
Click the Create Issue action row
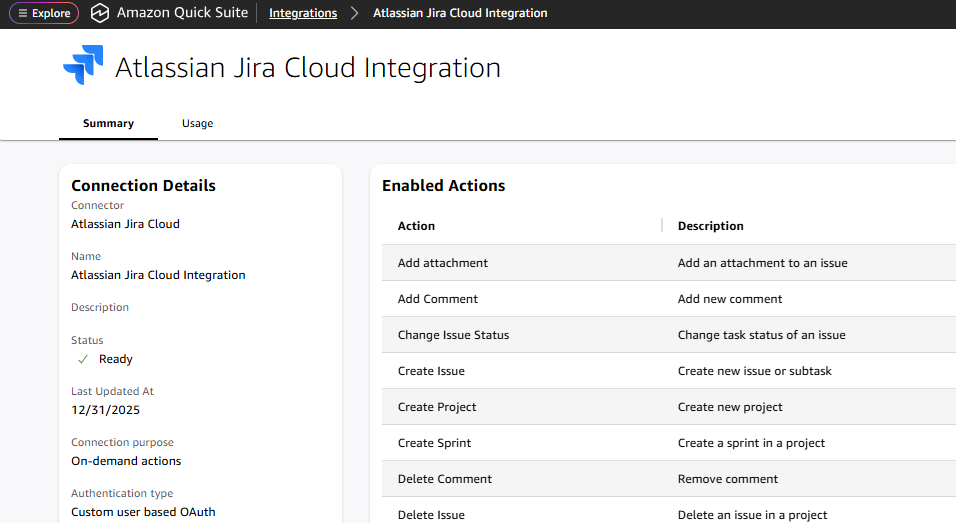(x=431, y=371)
